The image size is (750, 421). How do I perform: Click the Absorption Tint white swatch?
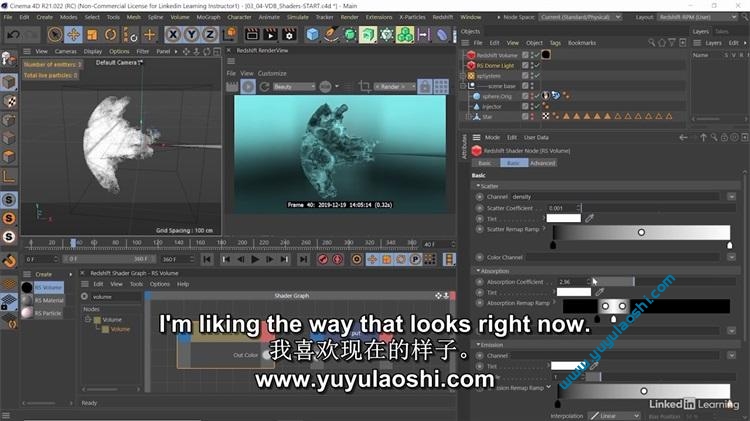pyautogui.click(x=574, y=292)
